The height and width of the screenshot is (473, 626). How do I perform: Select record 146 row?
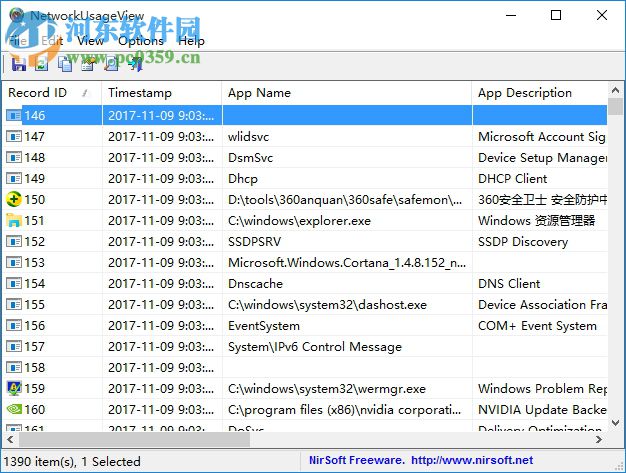305,116
